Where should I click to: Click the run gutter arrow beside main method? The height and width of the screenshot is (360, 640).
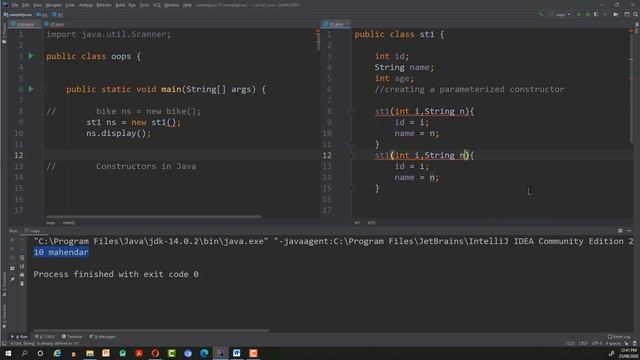tap(31, 89)
